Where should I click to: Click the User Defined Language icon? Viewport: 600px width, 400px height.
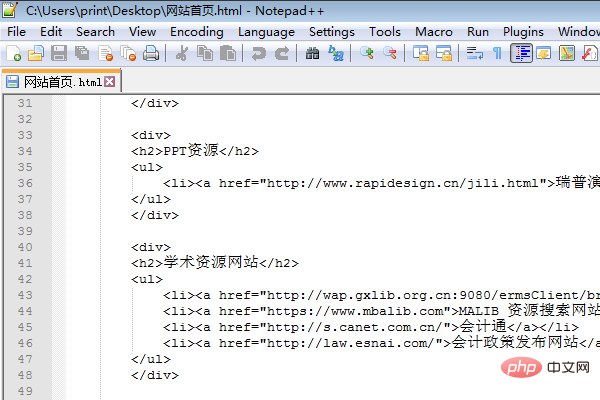click(544, 53)
